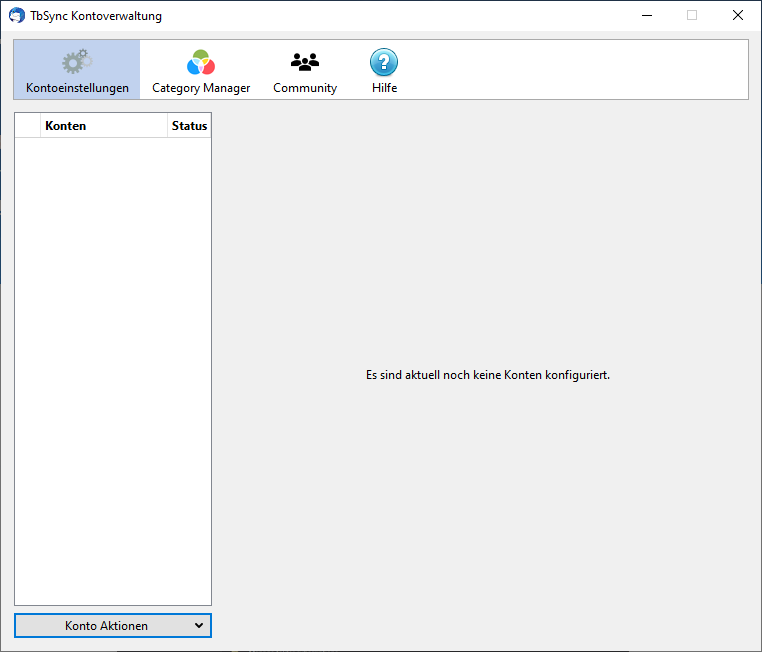The height and width of the screenshot is (652, 762).
Task: Click the empty accounts list area
Action: tap(113, 371)
